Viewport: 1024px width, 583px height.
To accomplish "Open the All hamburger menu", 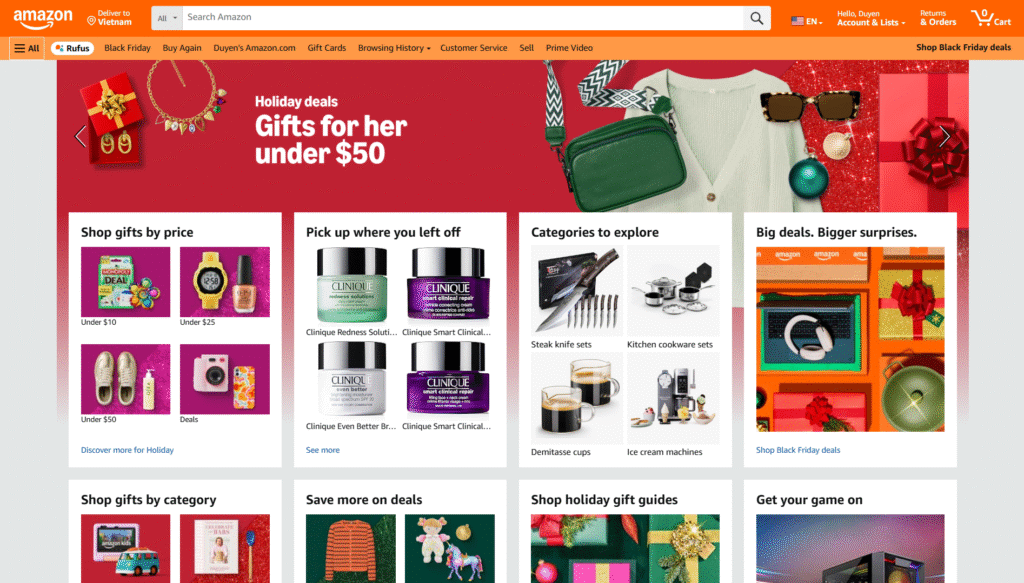I will (x=27, y=48).
